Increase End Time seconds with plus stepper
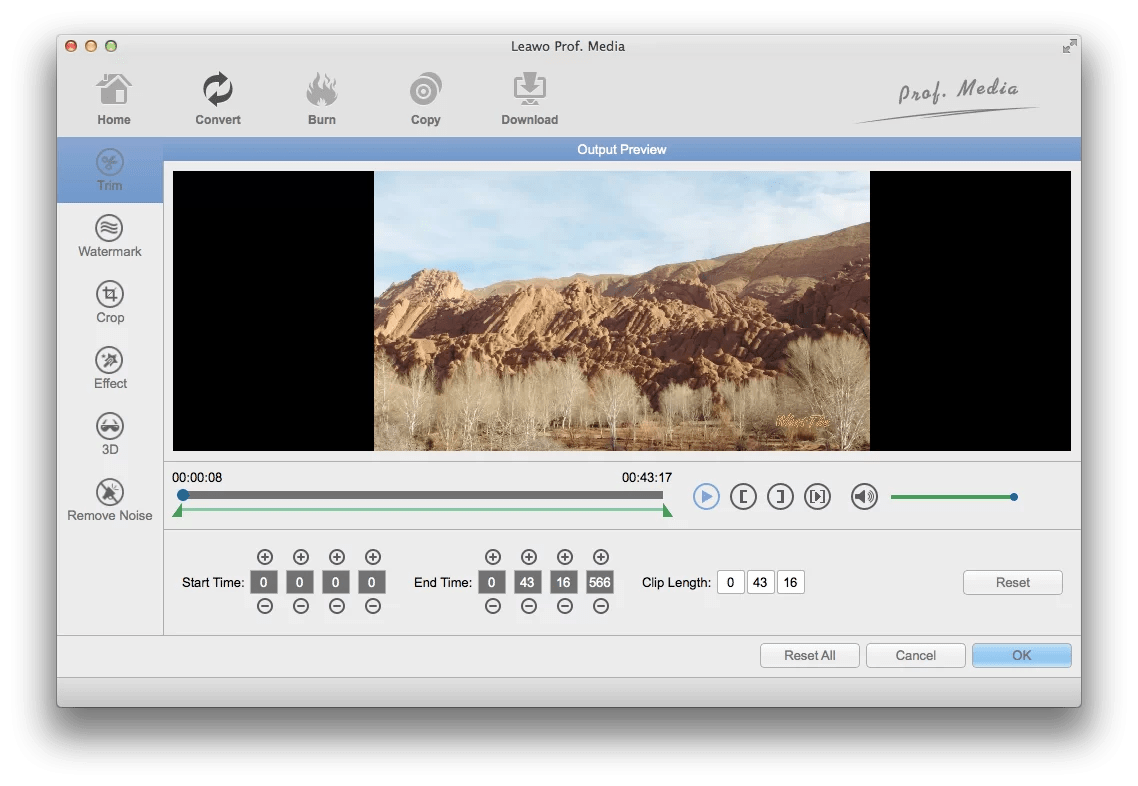 coord(564,557)
